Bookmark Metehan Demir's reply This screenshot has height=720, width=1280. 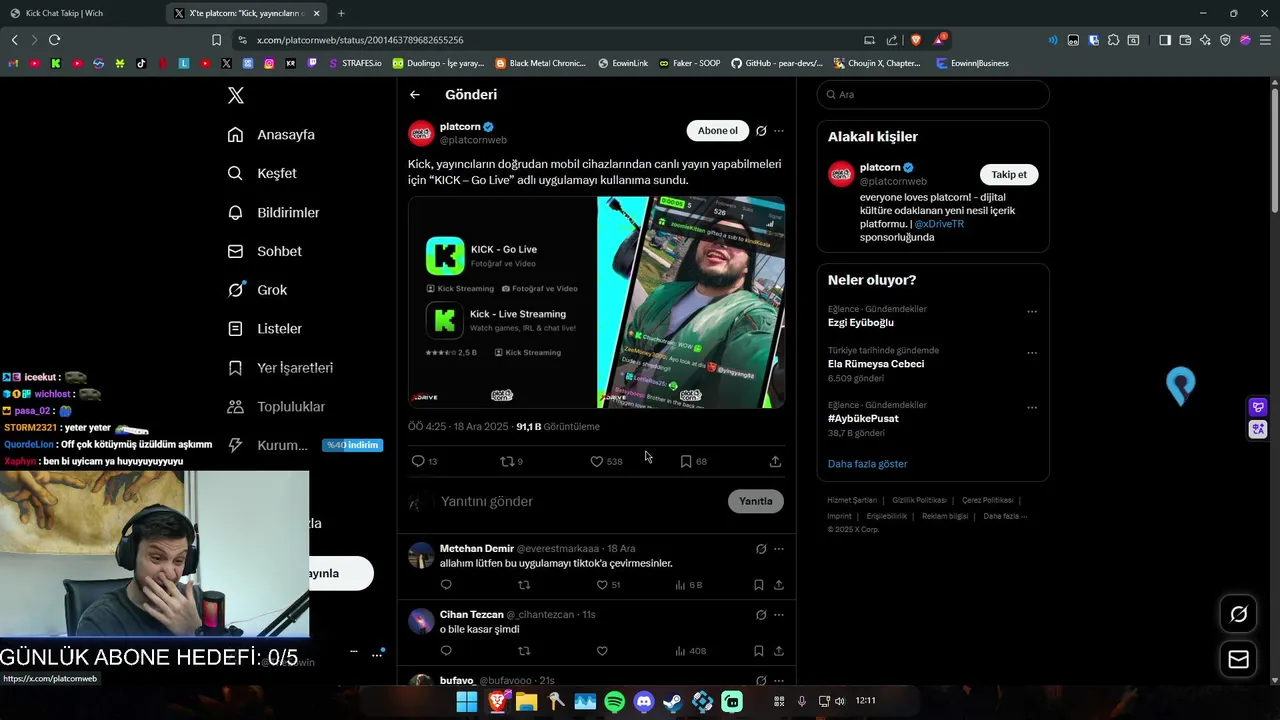[x=758, y=585]
